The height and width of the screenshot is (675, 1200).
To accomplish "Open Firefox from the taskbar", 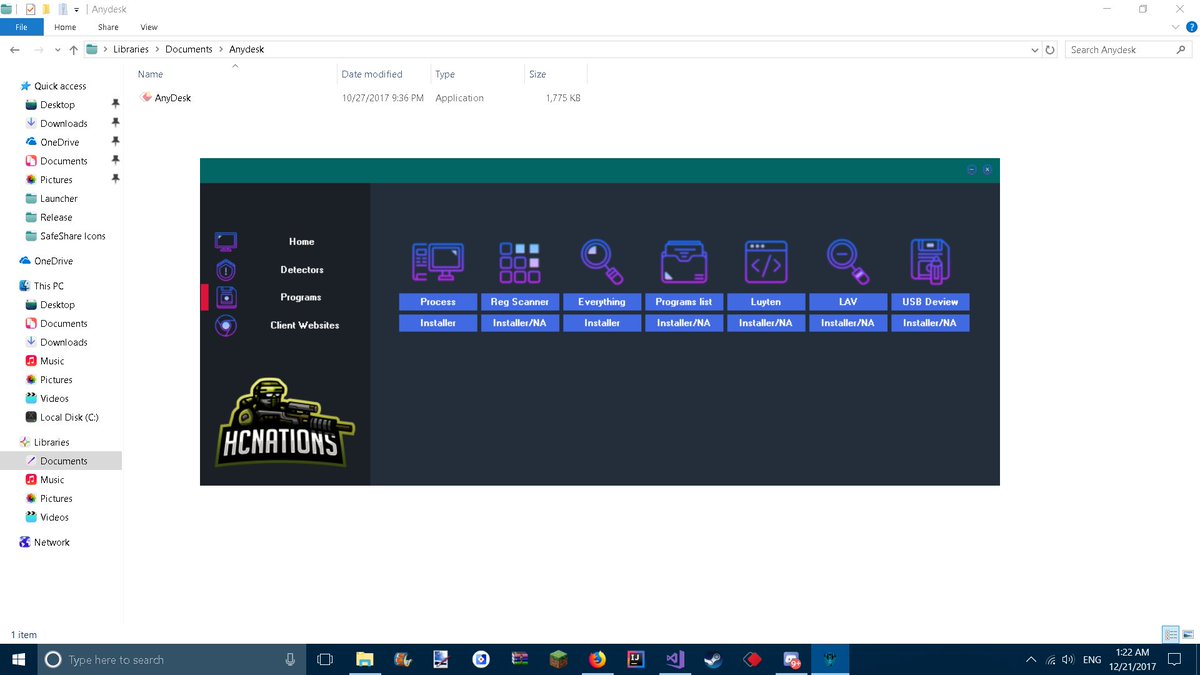I will tap(597, 660).
